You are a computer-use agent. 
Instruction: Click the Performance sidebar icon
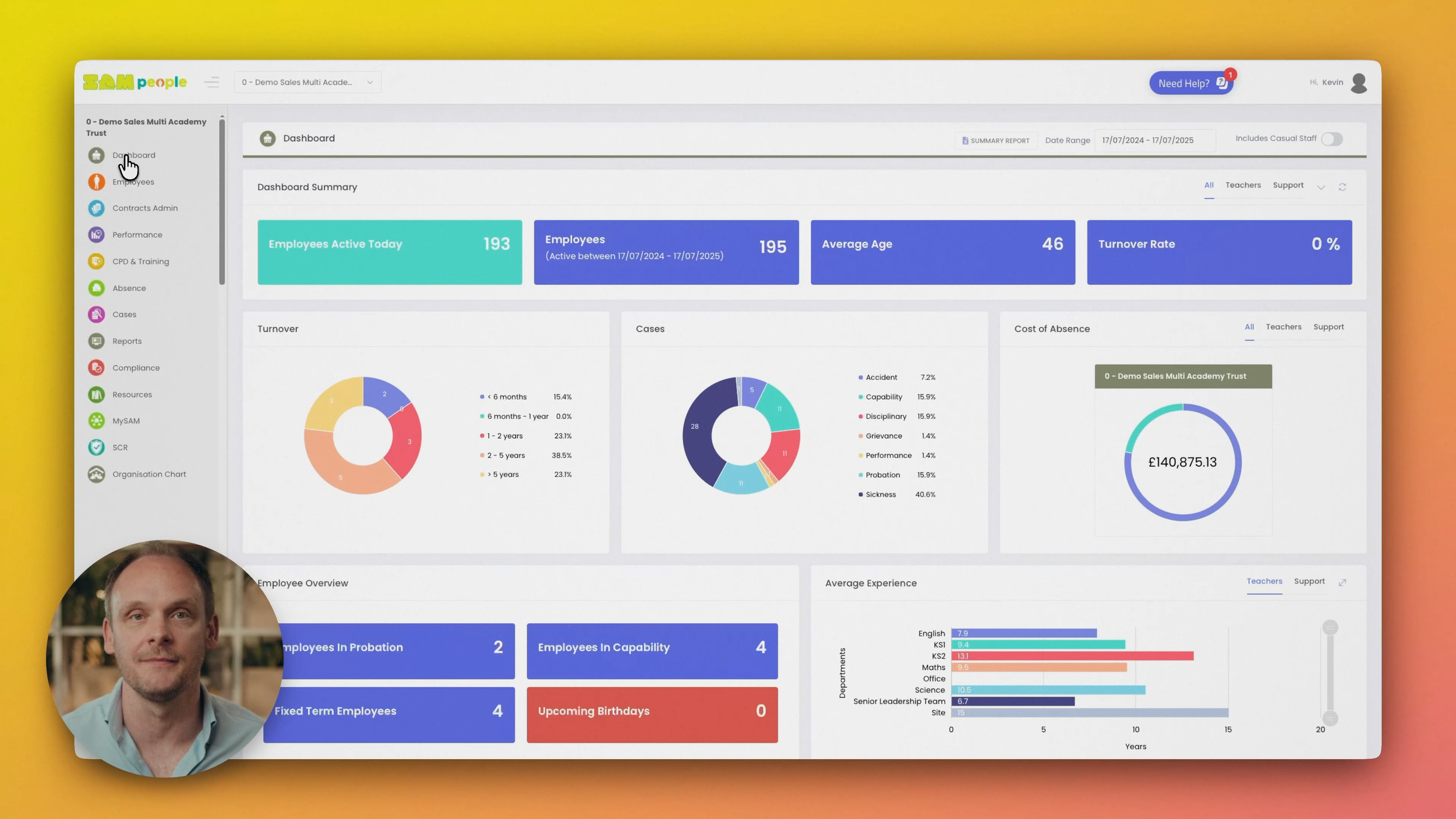coord(96,235)
